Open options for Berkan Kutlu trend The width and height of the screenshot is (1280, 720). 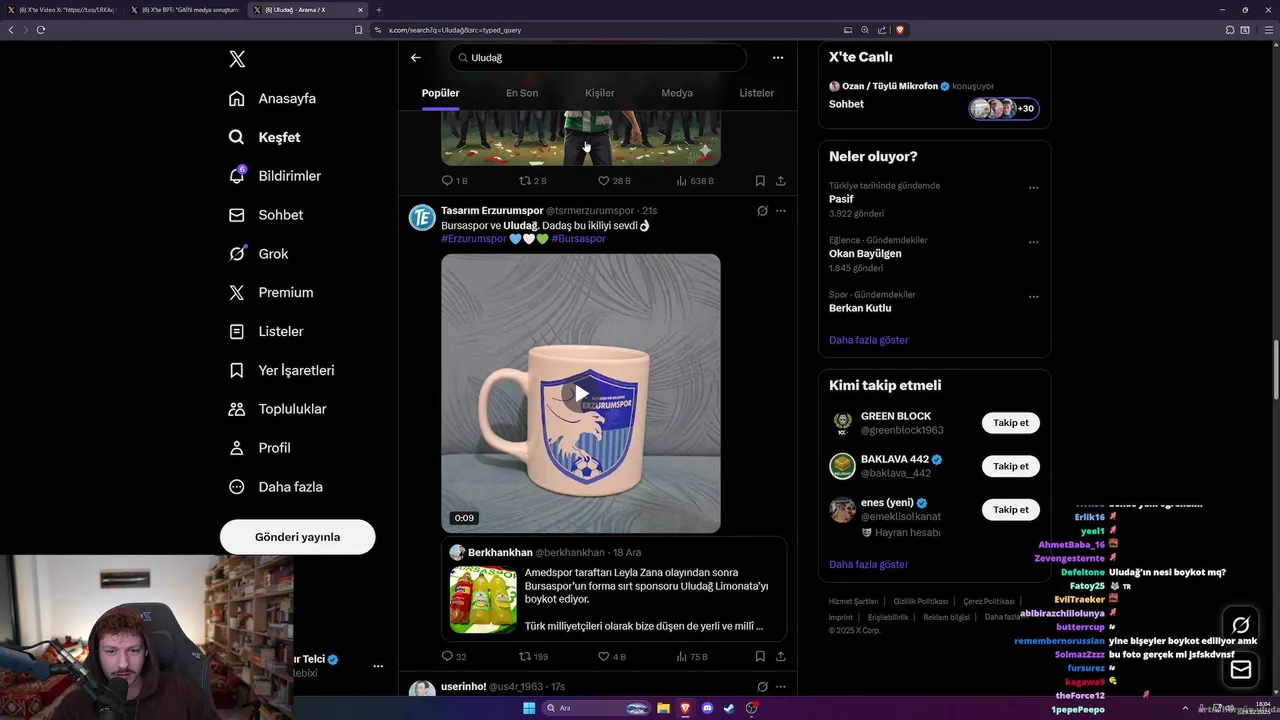pos(1033,297)
